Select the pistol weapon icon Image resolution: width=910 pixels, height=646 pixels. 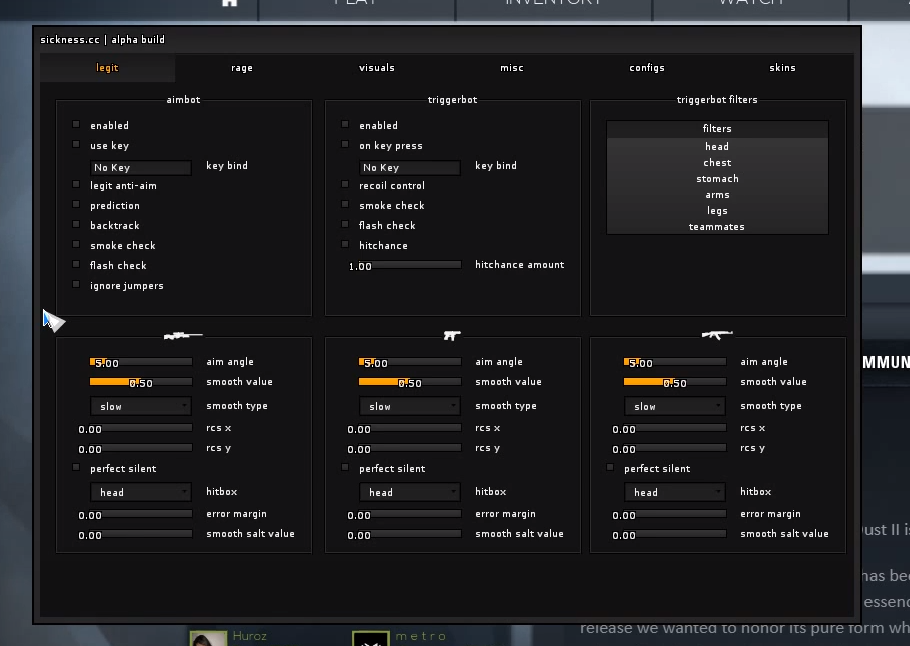[452, 336]
